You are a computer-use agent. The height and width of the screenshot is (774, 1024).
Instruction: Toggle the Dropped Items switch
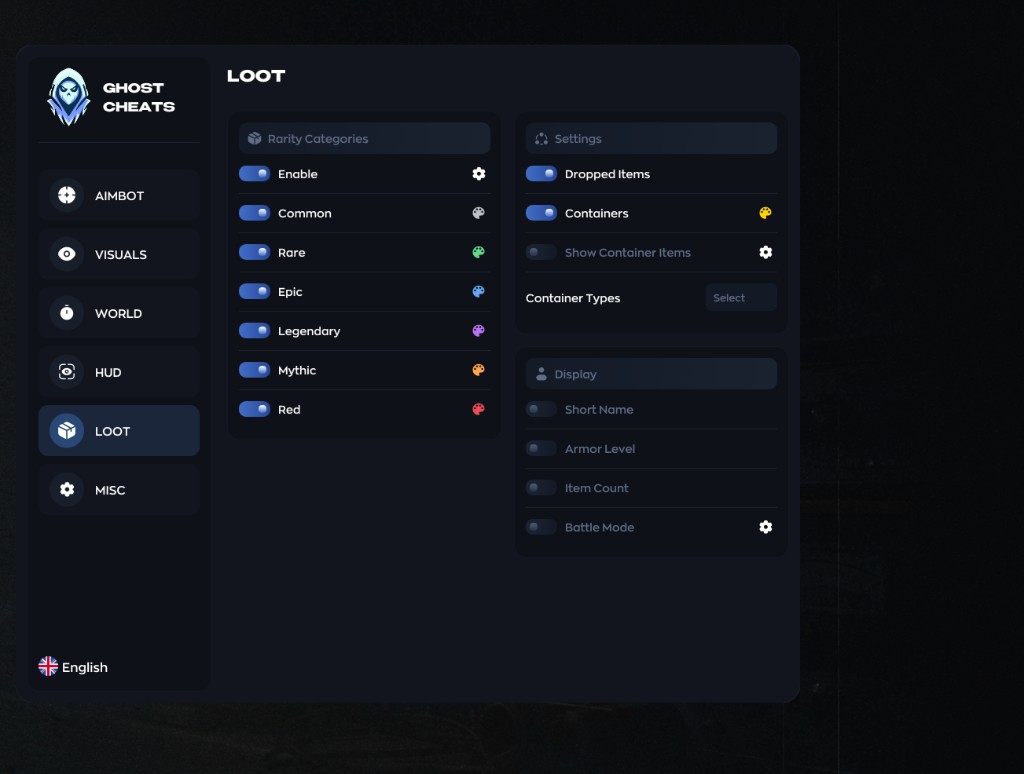click(541, 174)
